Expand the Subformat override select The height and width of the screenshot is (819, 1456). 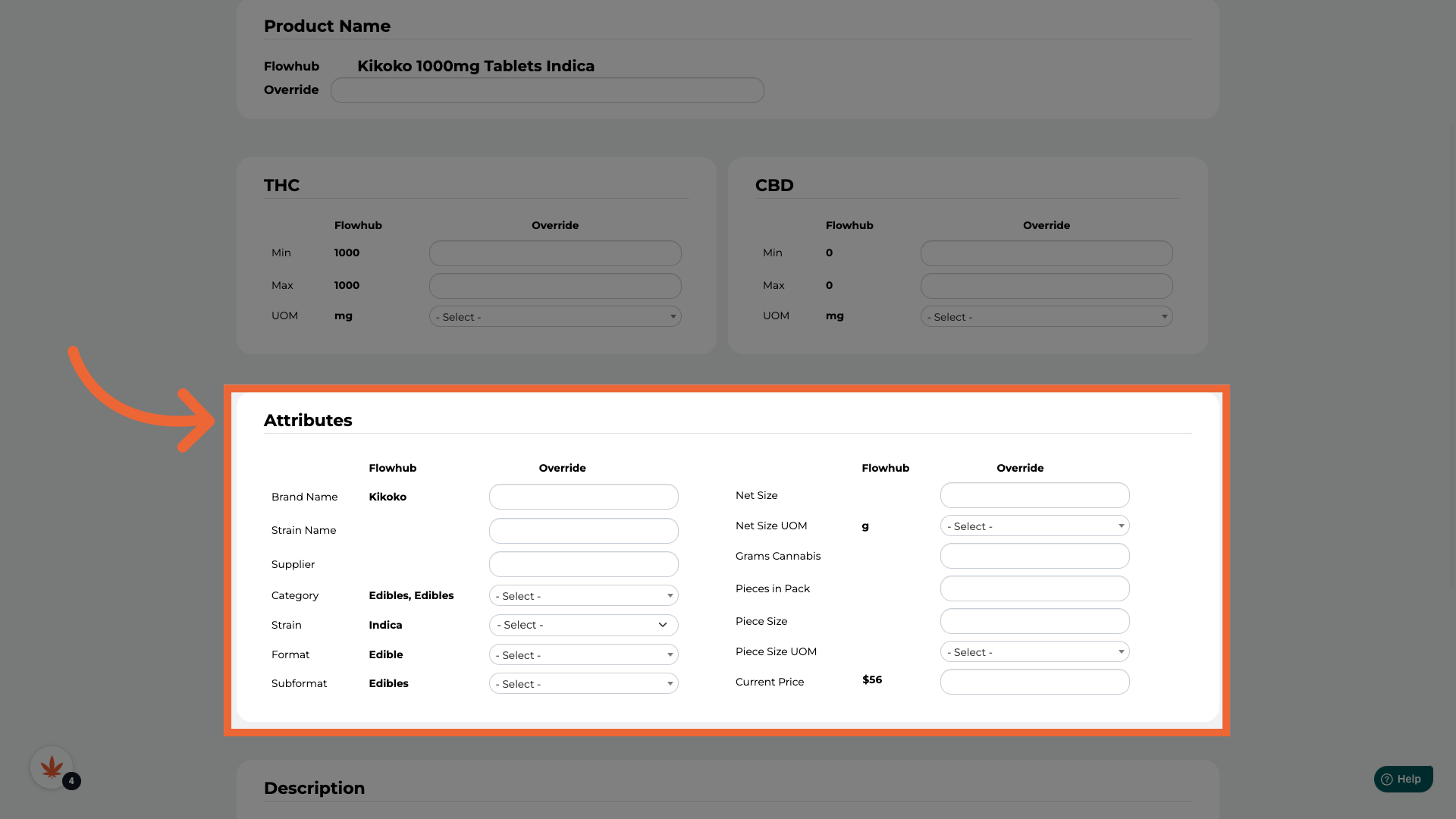[583, 683]
